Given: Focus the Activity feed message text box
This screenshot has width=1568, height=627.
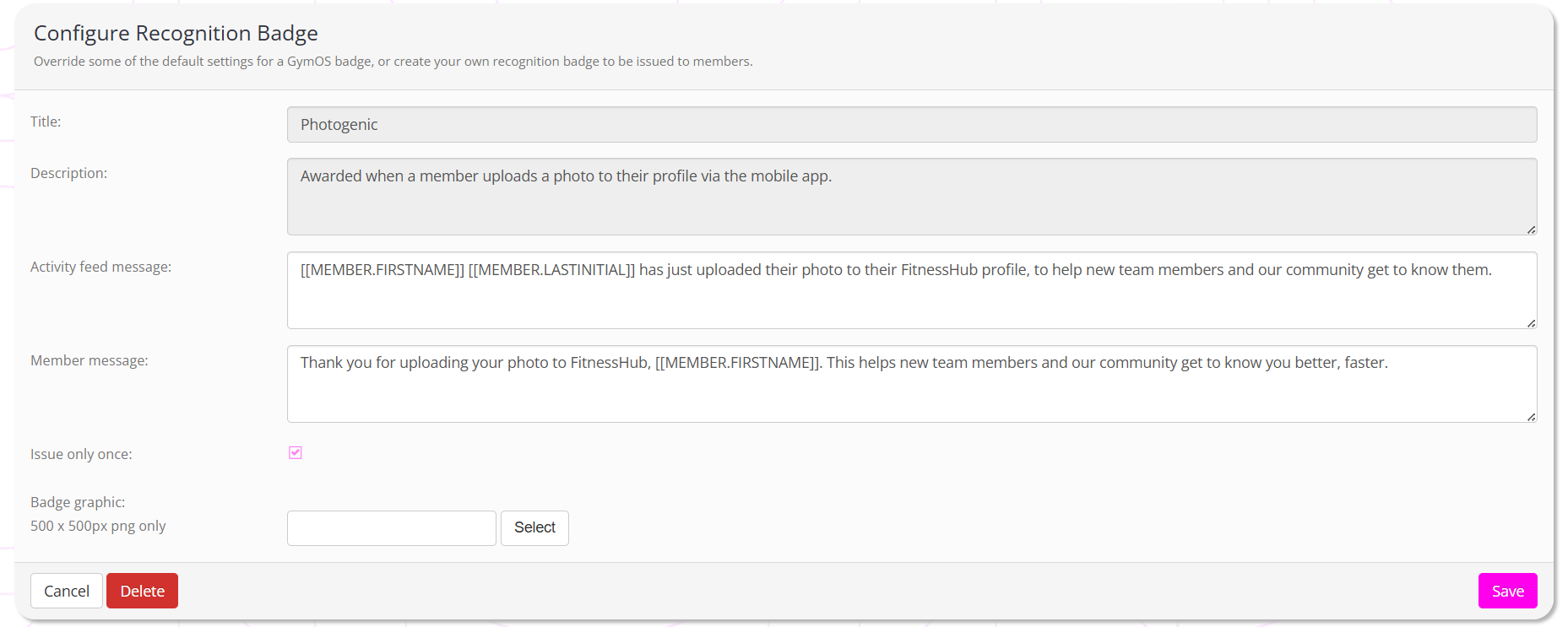Looking at the screenshot, I should [x=911, y=290].
